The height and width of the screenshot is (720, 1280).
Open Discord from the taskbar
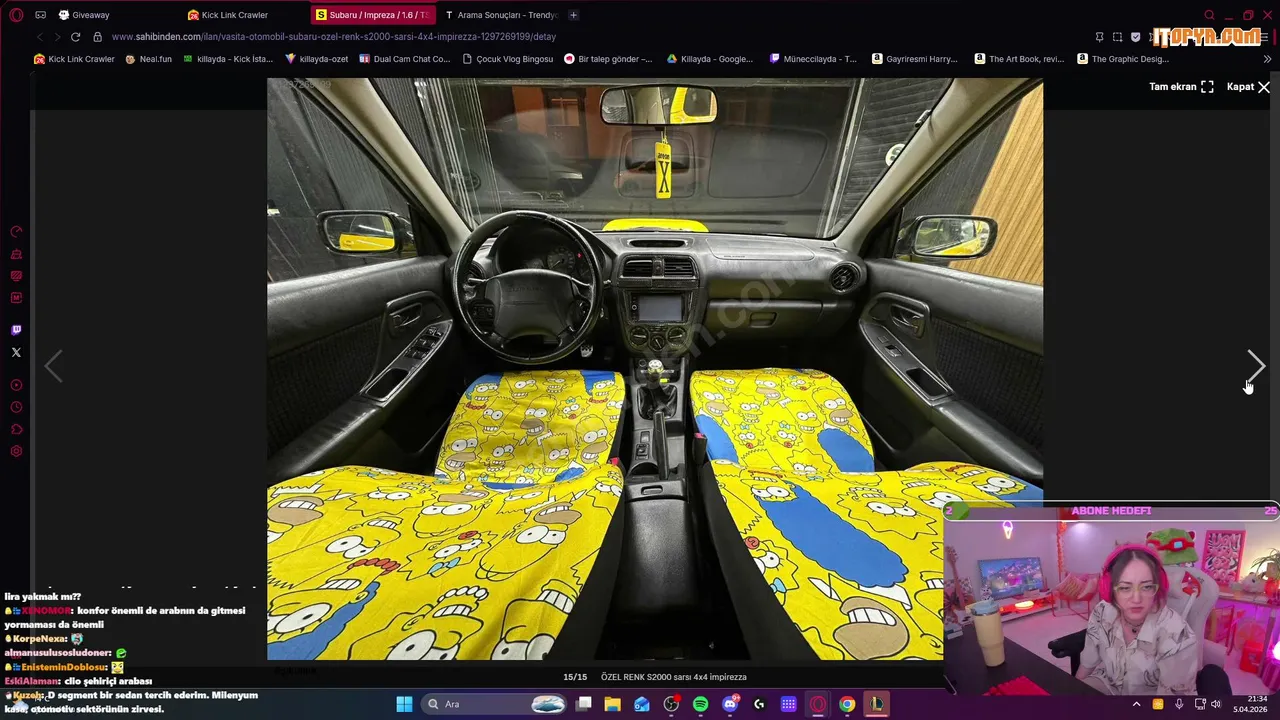(x=730, y=704)
